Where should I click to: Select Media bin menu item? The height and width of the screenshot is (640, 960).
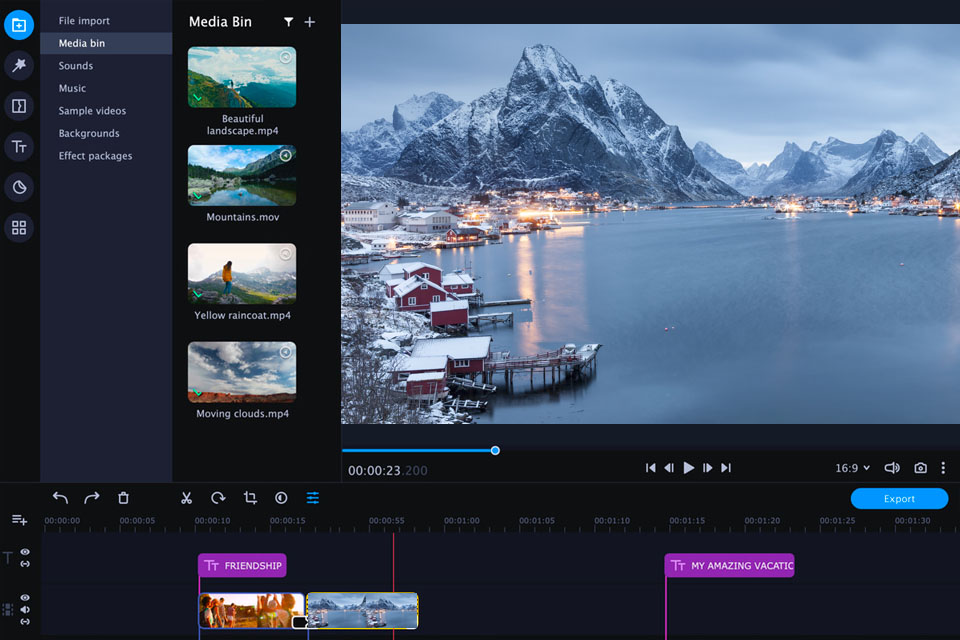point(106,43)
